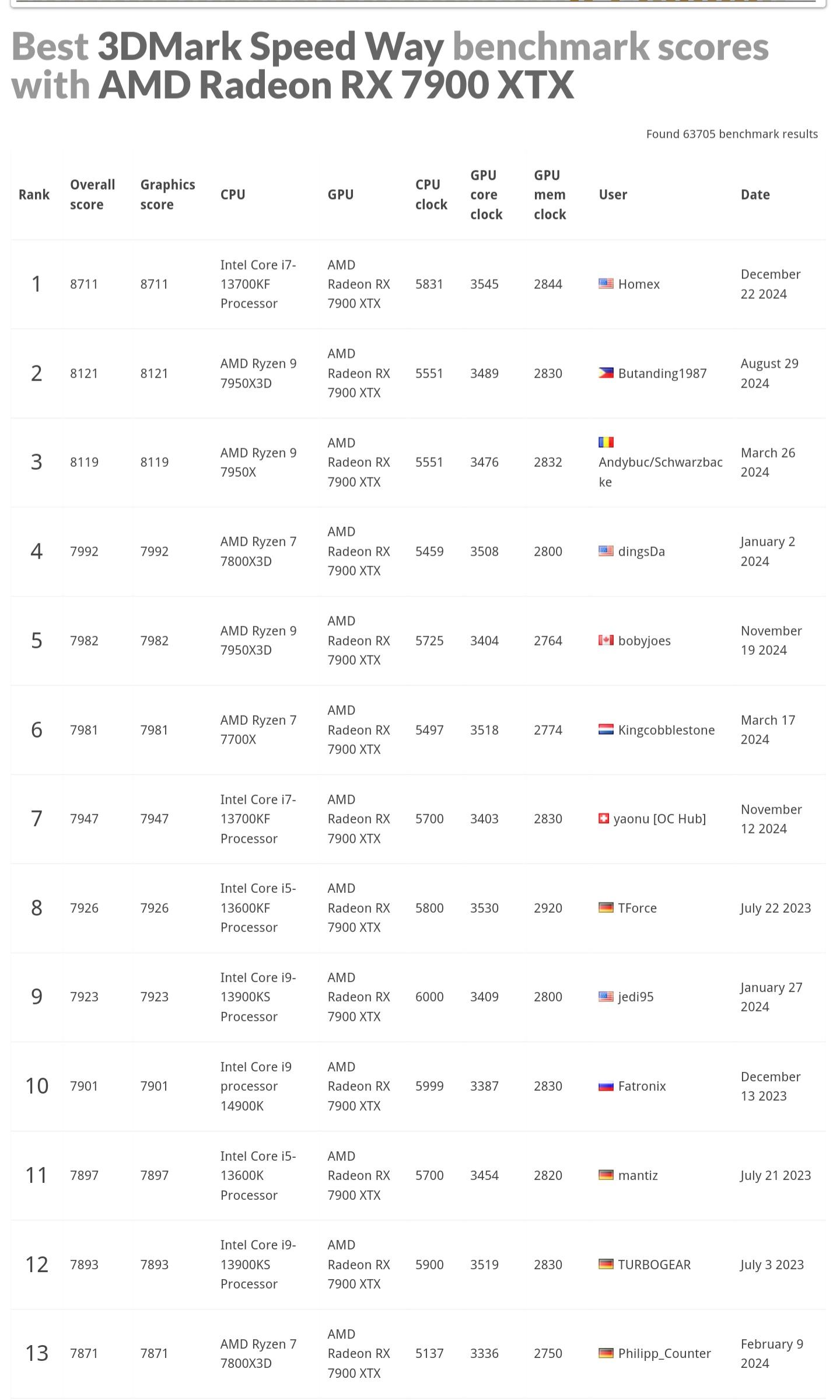Click the Russian flag beside Fatronix
Screen dimensions: 840x1400
[605, 1086]
